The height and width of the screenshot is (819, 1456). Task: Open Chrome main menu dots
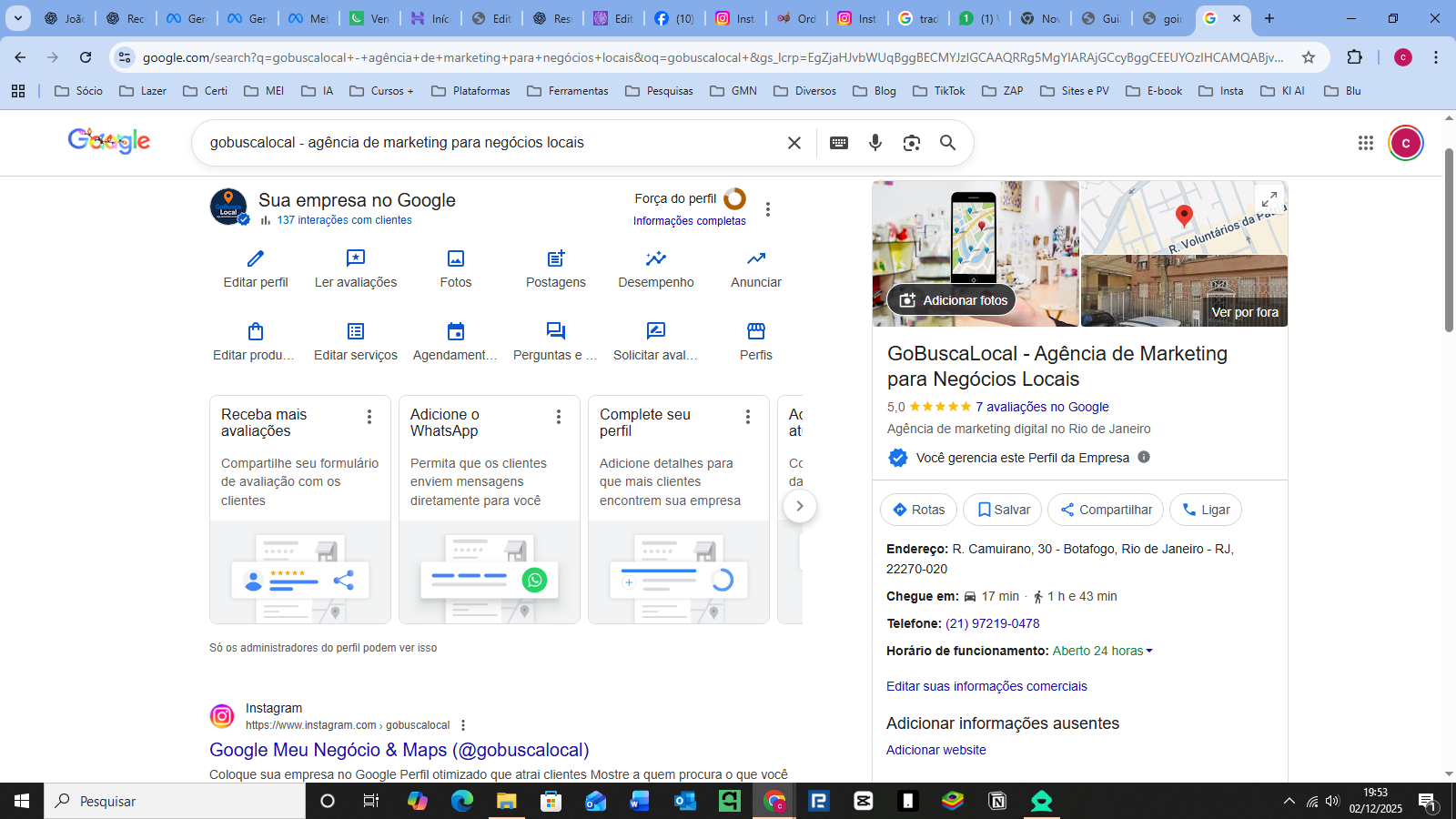click(1436, 57)
